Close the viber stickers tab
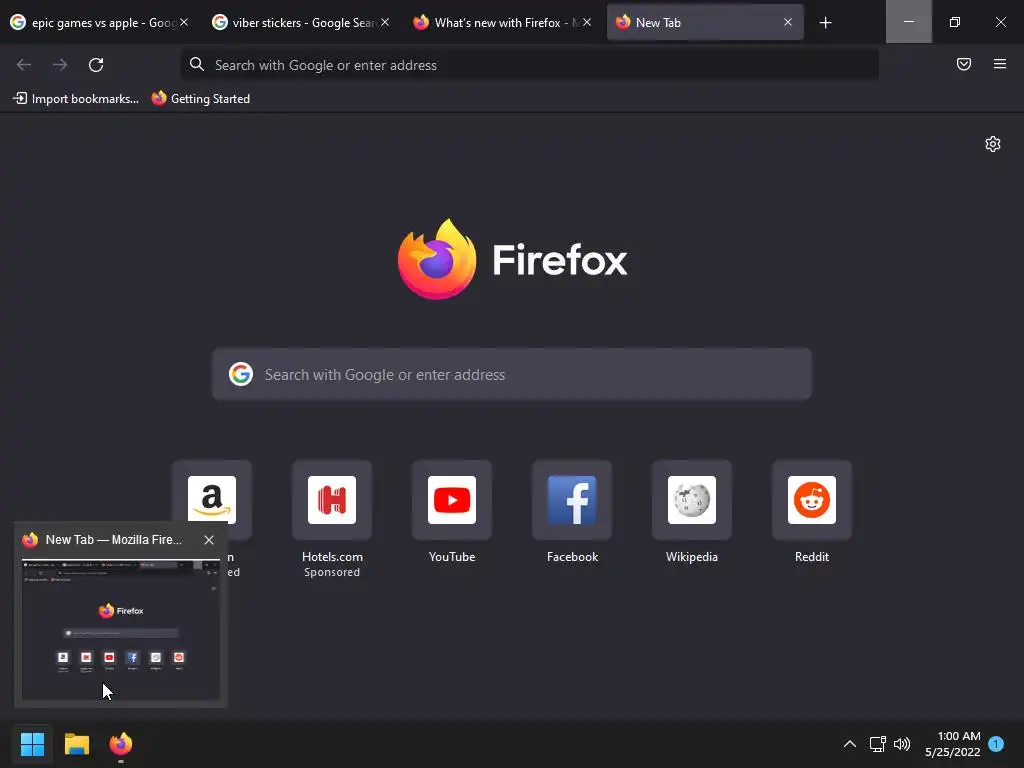Screen dimensions: 1024x768 [x=385, y=22]
